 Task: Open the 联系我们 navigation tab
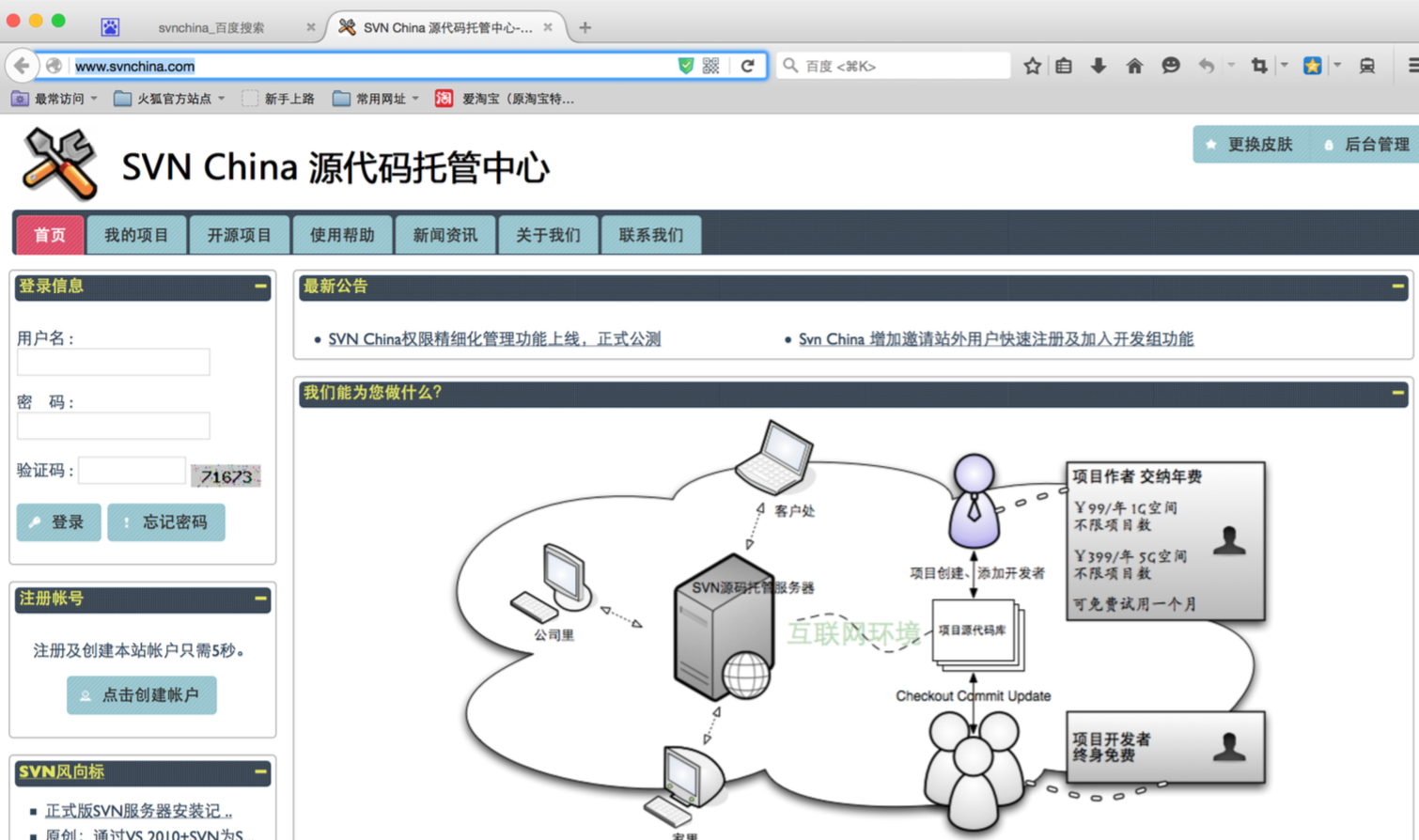(651, 235)
